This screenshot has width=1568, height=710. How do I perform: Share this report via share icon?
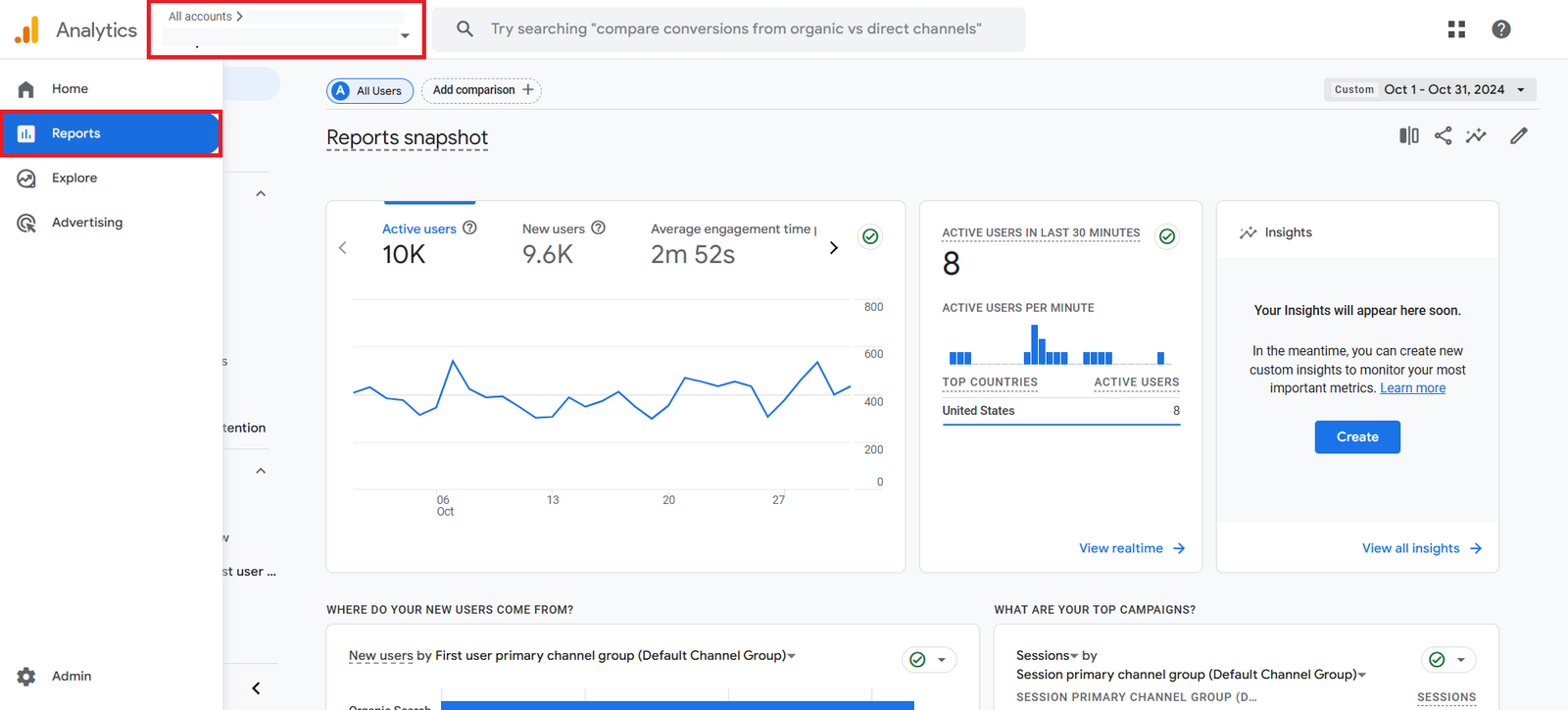click(x=1443, y=135)
